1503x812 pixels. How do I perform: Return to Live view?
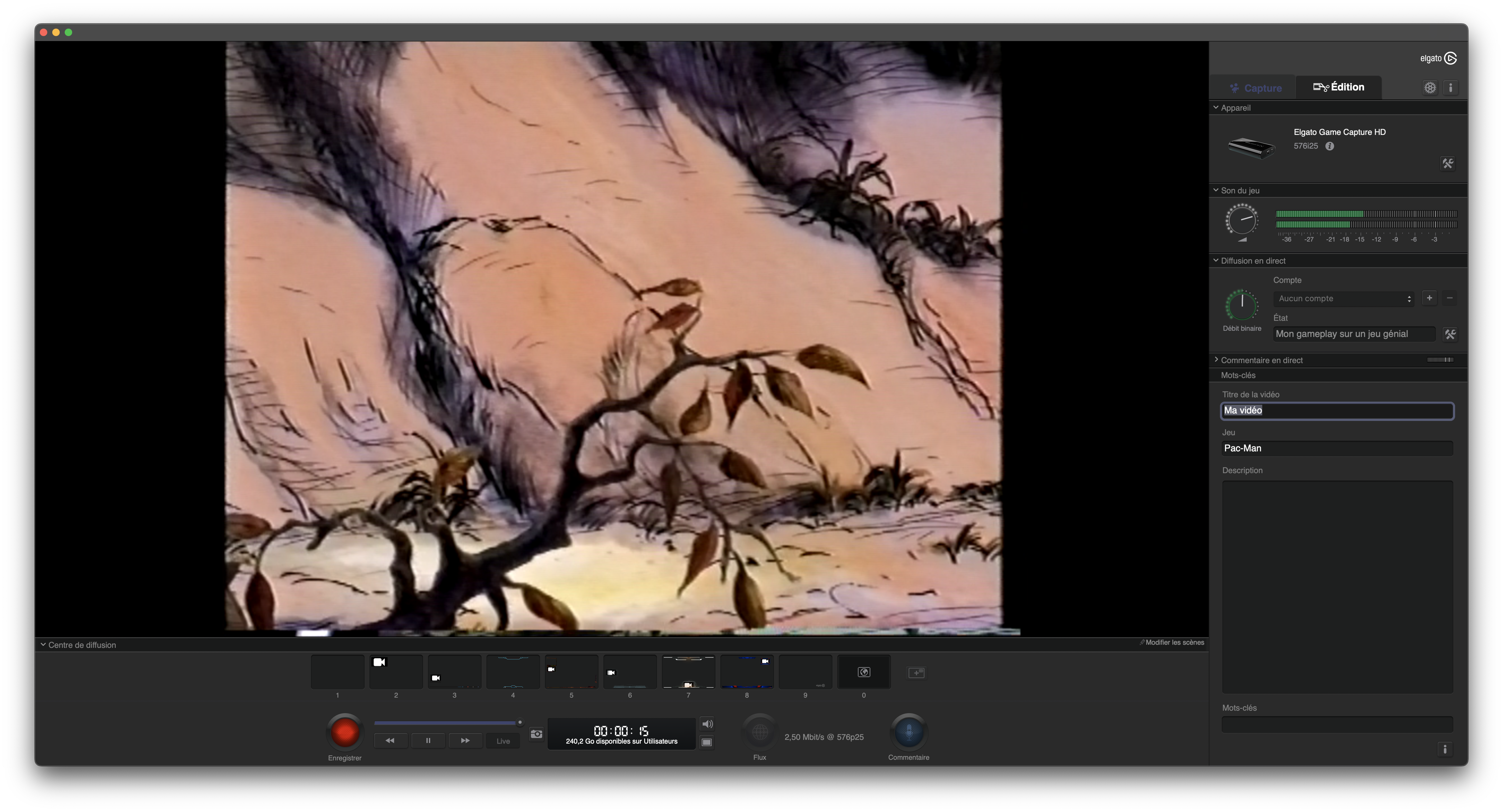pyautogui.click(x=503, y=741)
